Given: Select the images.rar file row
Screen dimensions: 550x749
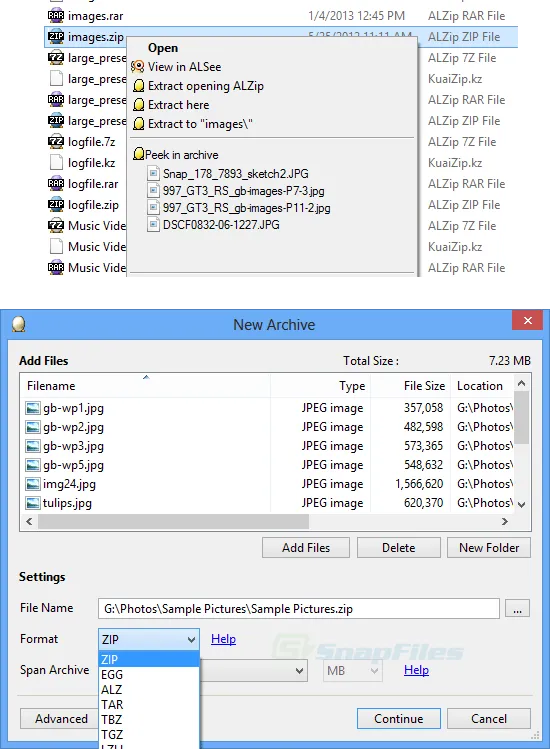Looking at the screenshot, I should point(281,16).
